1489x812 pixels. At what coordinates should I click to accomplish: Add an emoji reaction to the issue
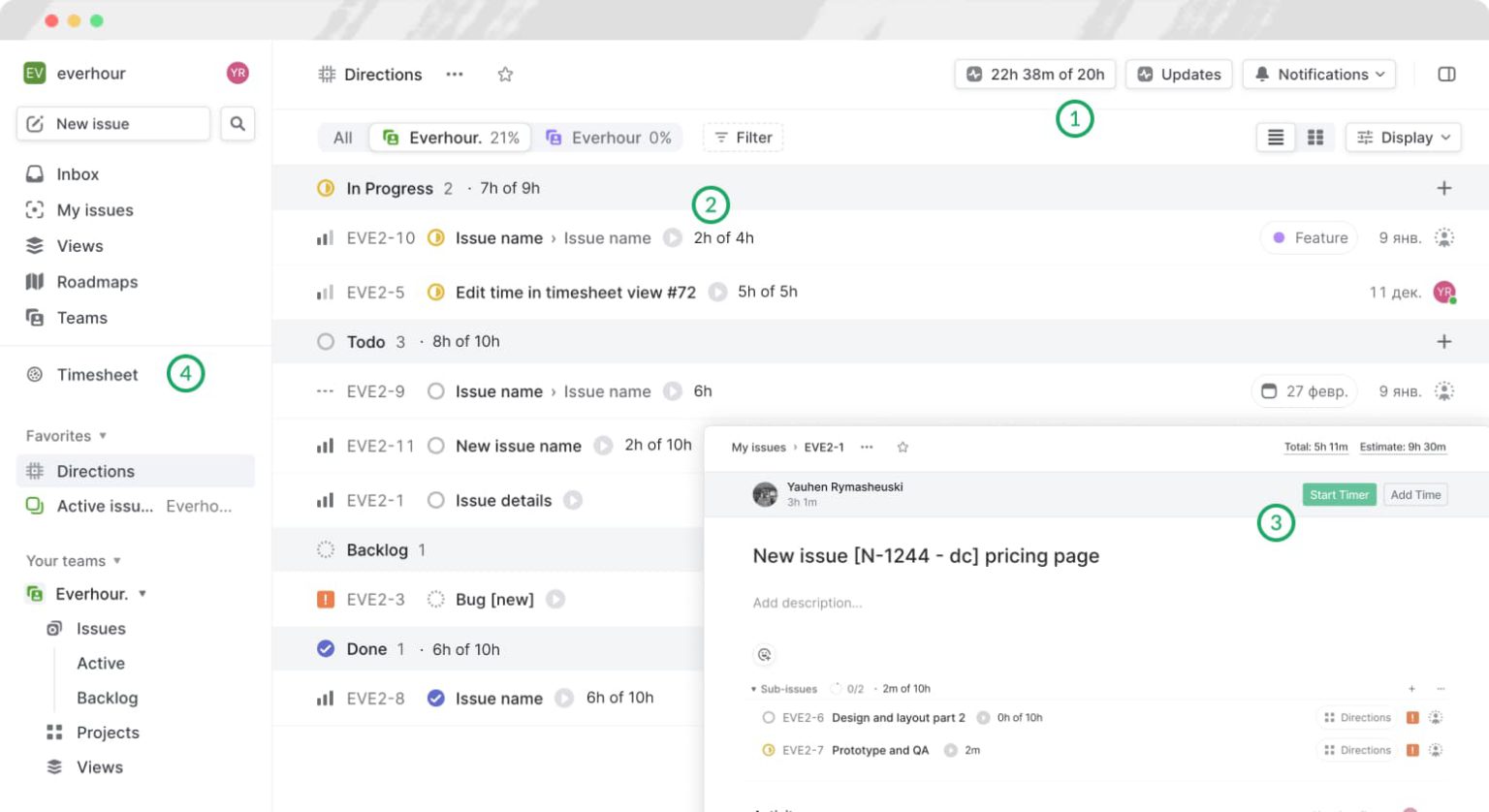click(764, 655)
